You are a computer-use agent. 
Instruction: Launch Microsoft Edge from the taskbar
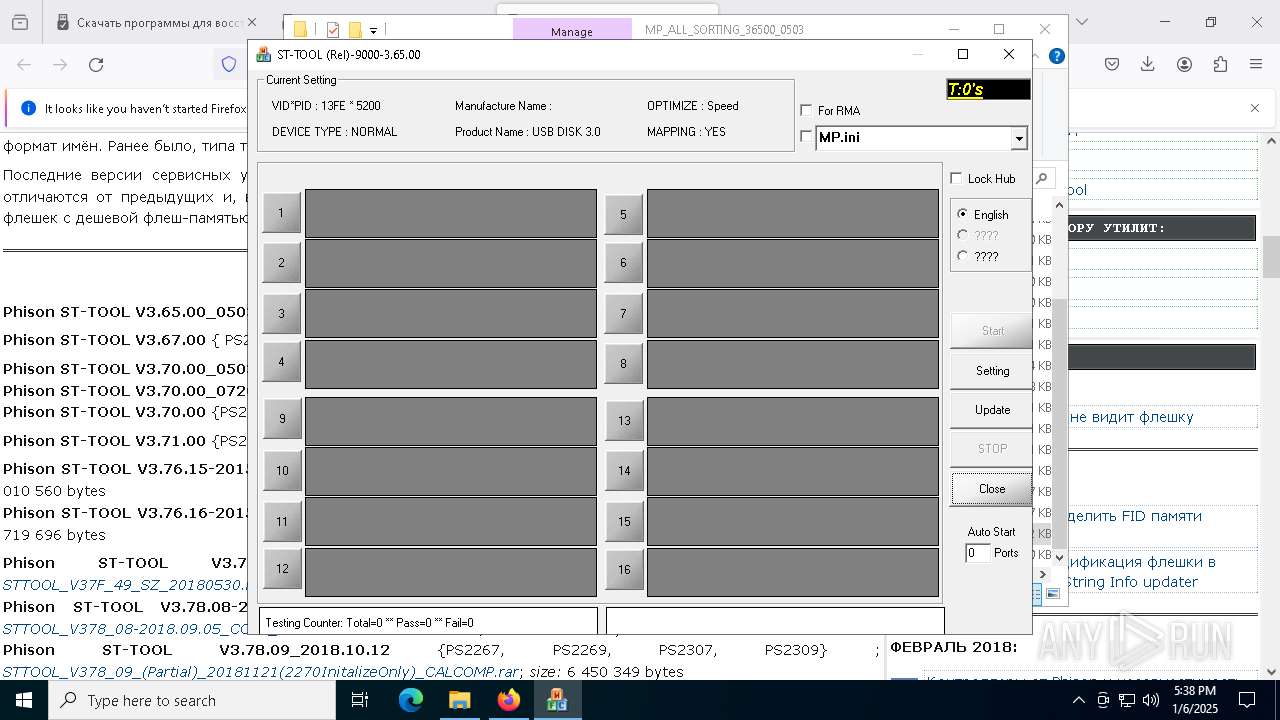point(411,700)
